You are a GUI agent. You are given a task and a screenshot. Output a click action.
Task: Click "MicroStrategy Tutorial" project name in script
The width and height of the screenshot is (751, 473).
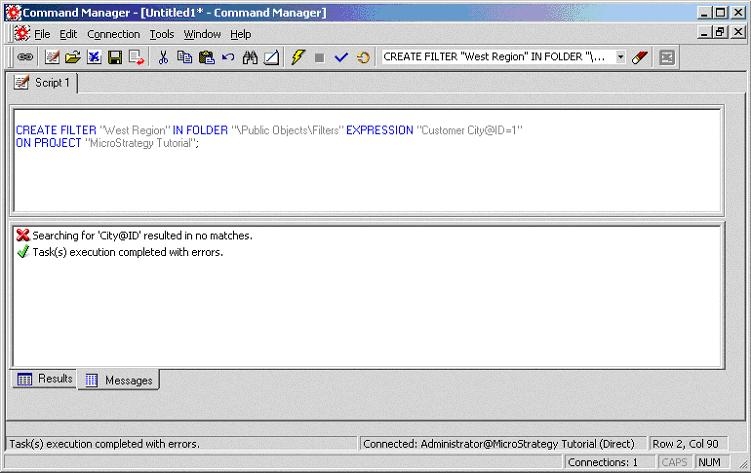(141, 143)
